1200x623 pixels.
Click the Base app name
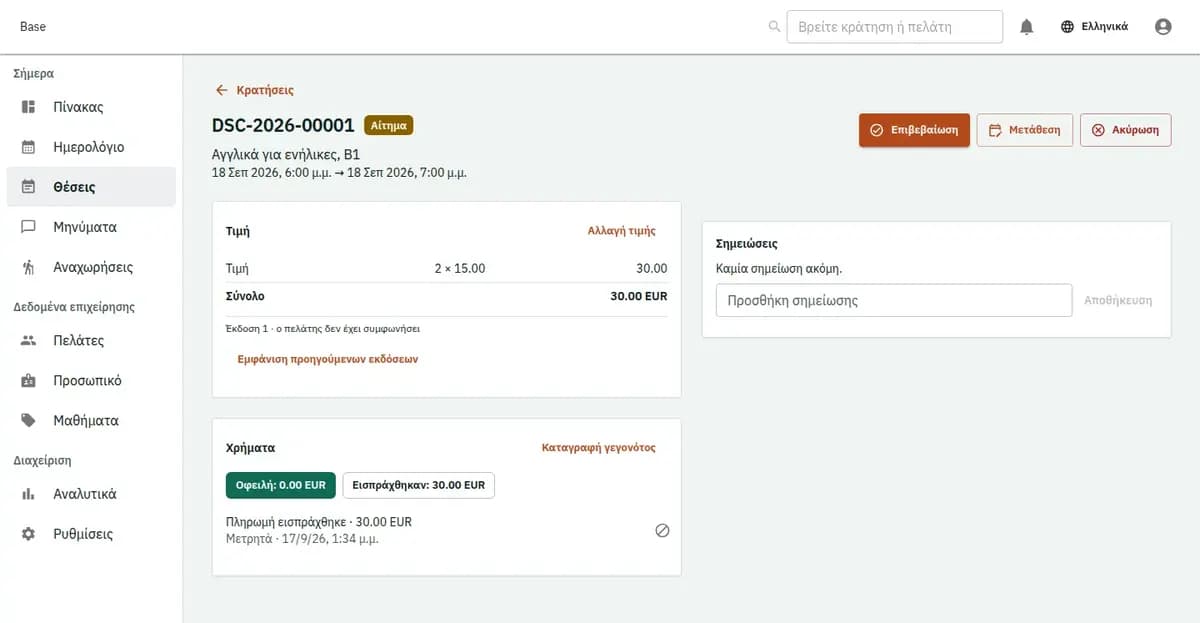33,27
